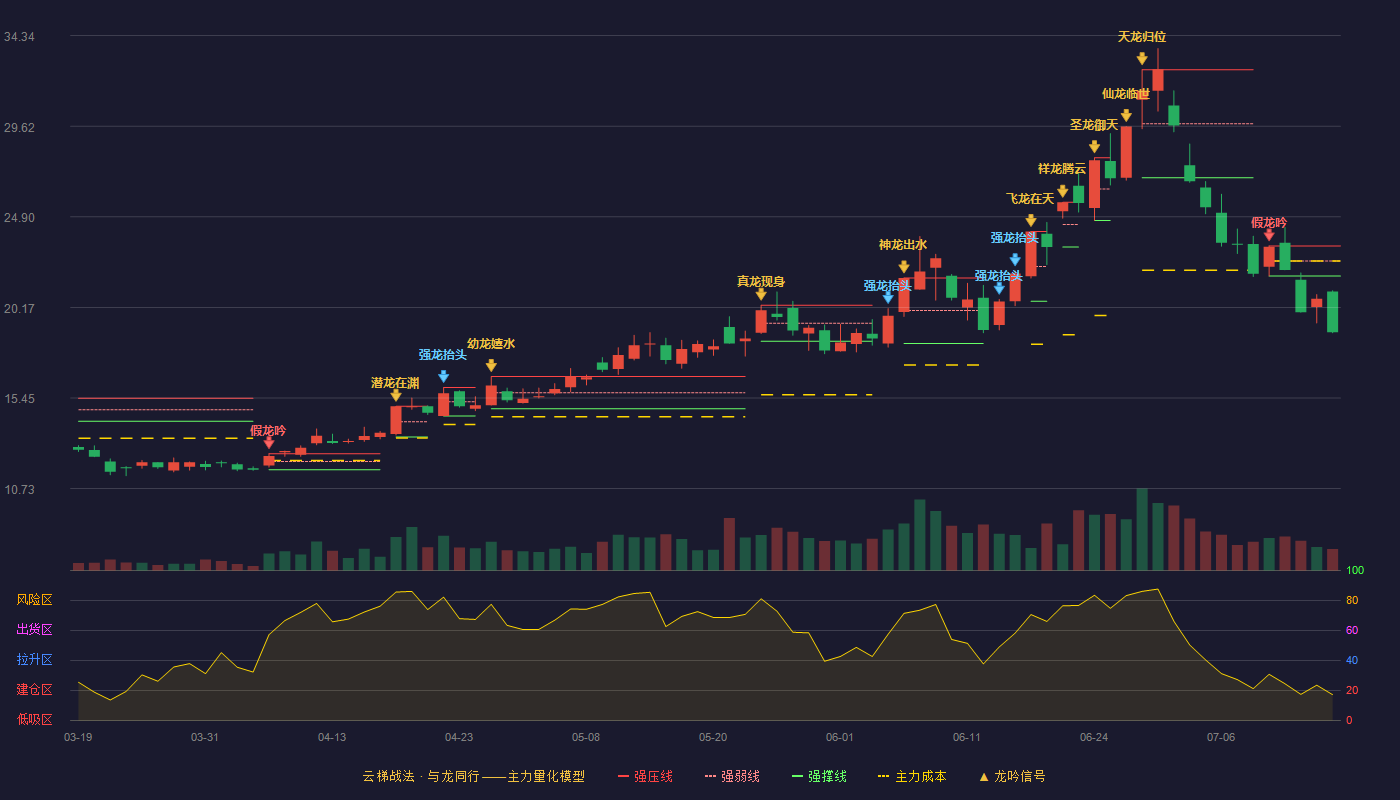Select the 04-23 date label
Viewport: 1400px width, 800px height.
click(459, 737)
